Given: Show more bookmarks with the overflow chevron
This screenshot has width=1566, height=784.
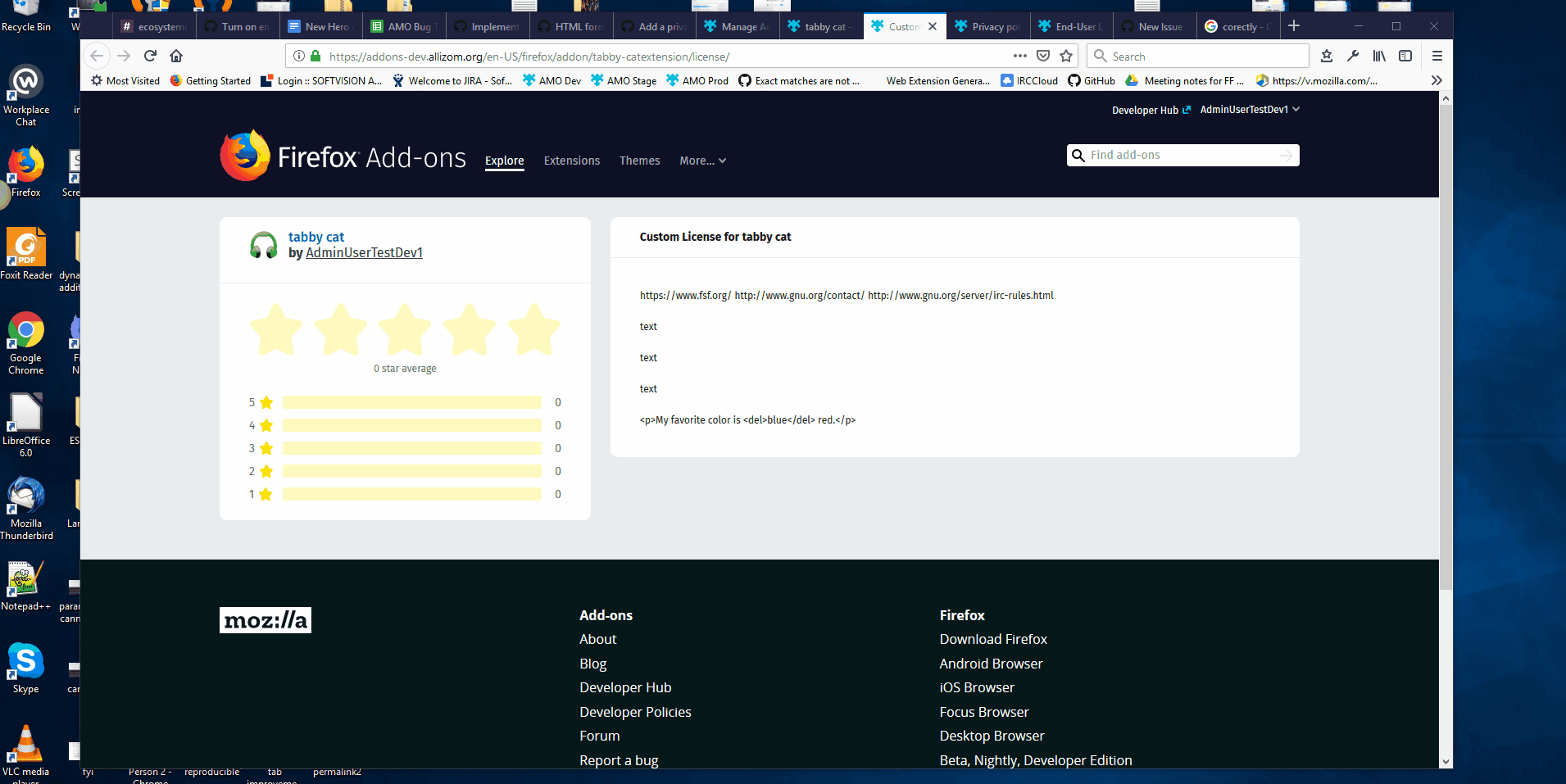Looking at the screenshot, I should pos(1437,80).
